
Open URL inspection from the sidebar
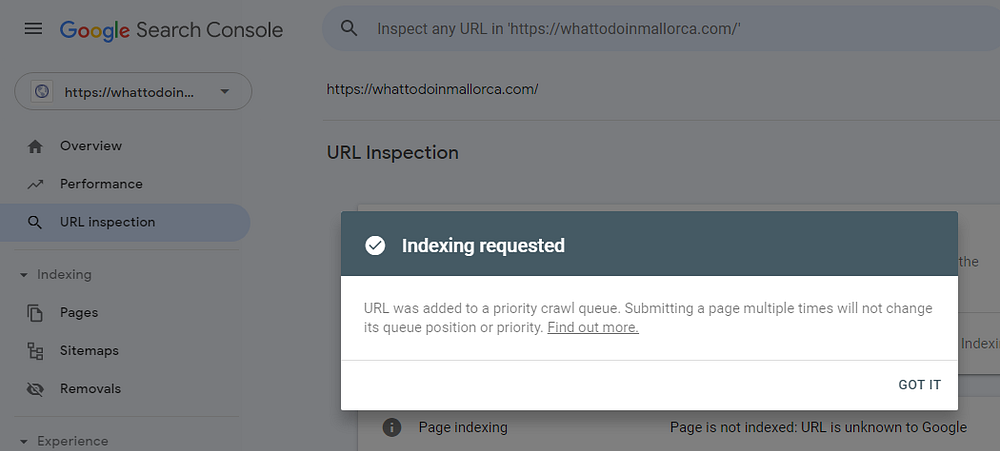coord(107,222)
